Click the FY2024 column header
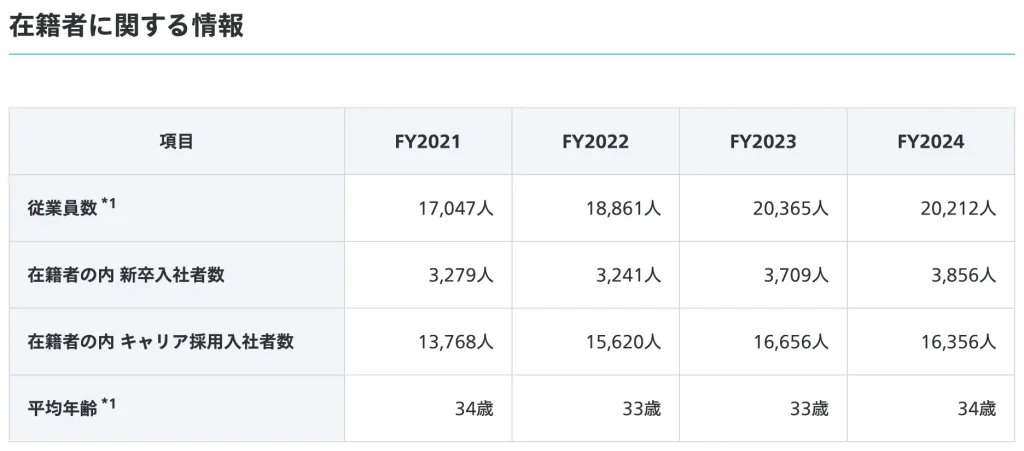 point(930,142)
